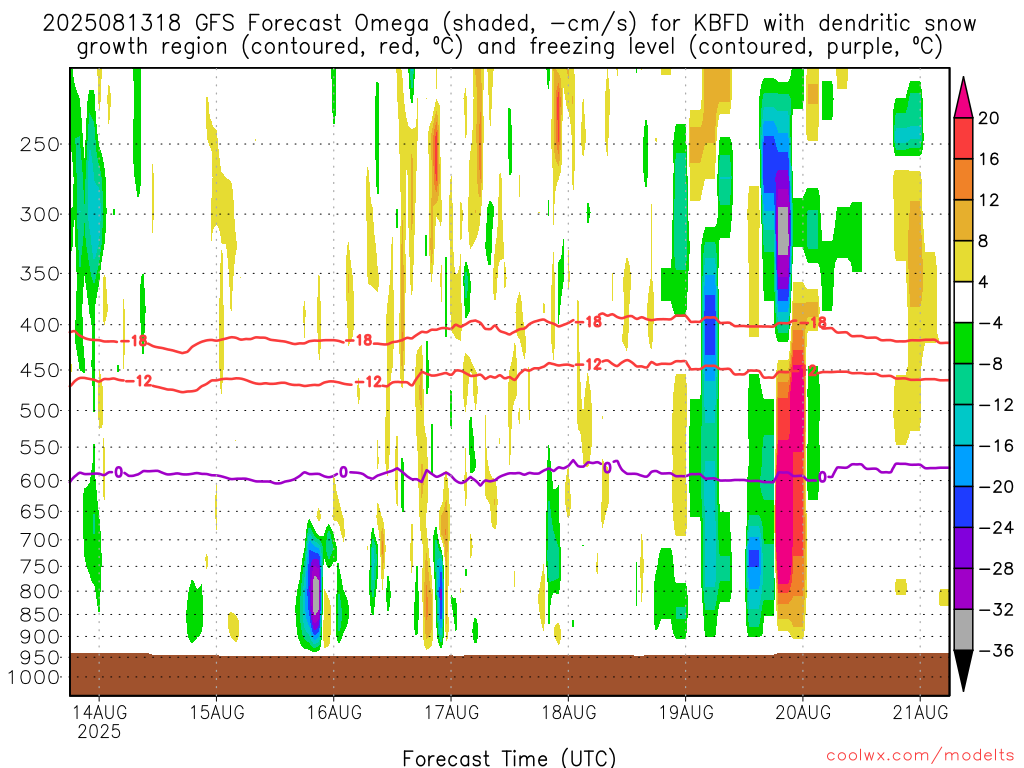Click the 16AUG time axis label
The image size is (1024, 768).
pyautogui.click(x=334, y=712)
